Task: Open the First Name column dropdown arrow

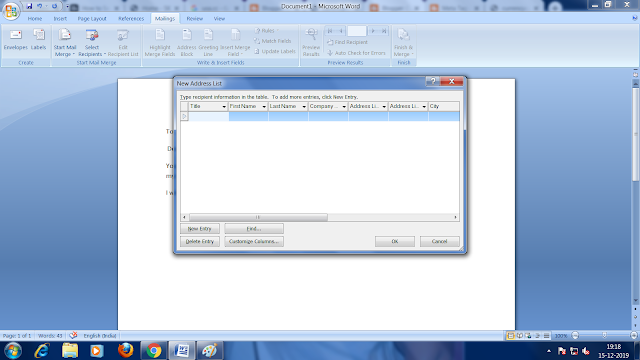Action: pyautogui.click(x=264, y=107)
